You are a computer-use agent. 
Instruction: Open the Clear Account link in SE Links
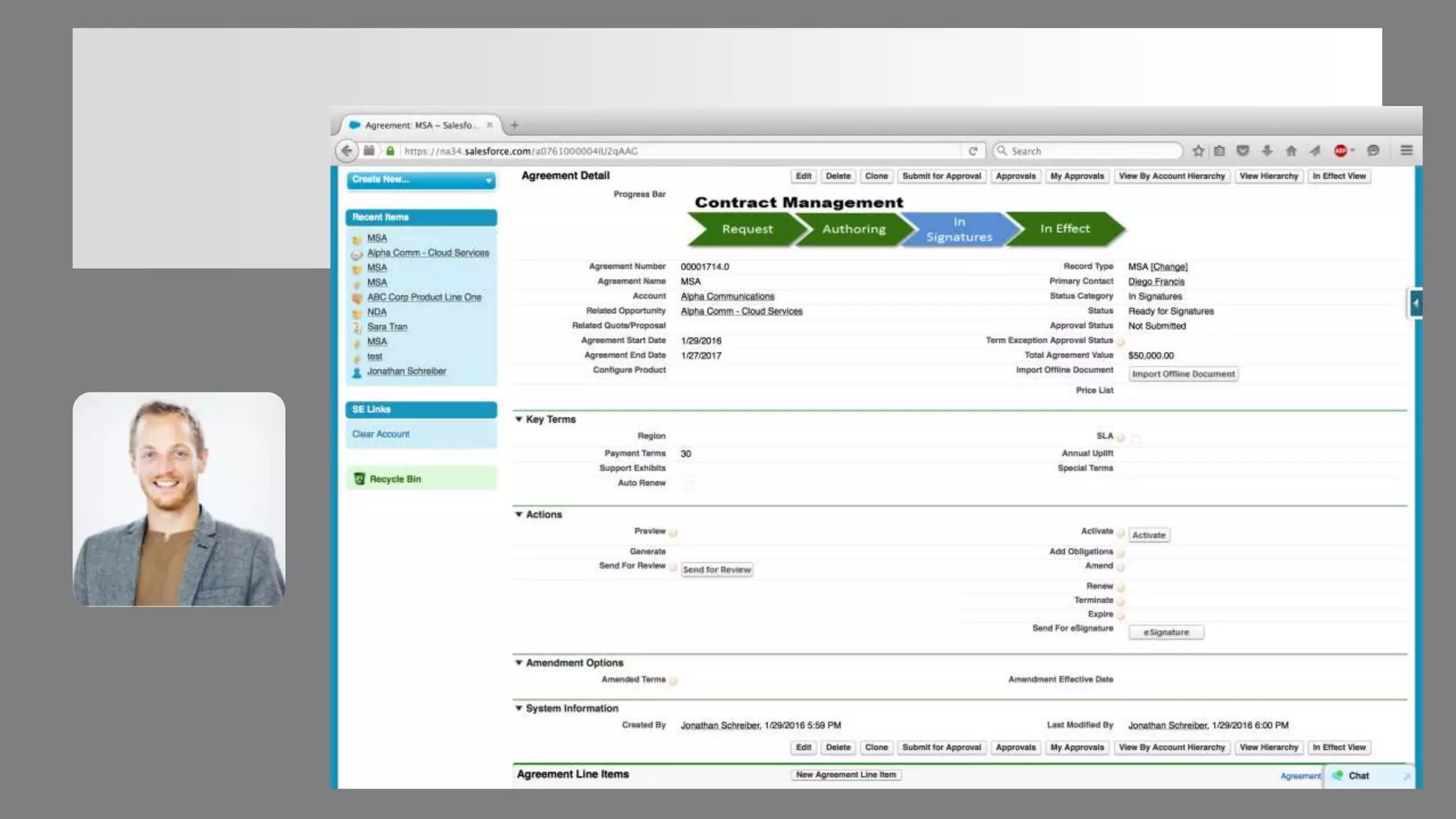[x=380, y=434]
